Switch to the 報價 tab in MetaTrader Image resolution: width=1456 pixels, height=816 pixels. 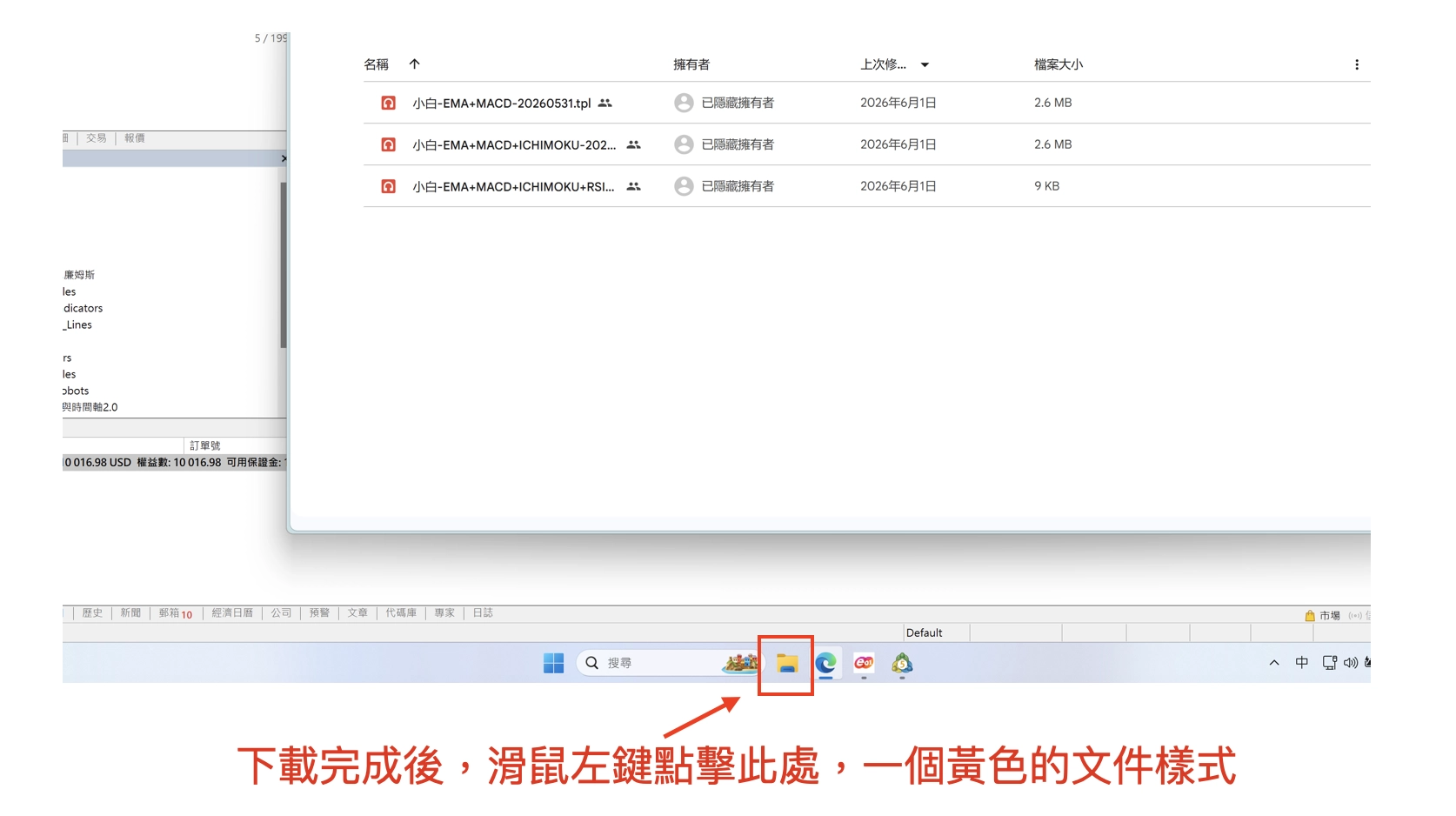[134, 138]
